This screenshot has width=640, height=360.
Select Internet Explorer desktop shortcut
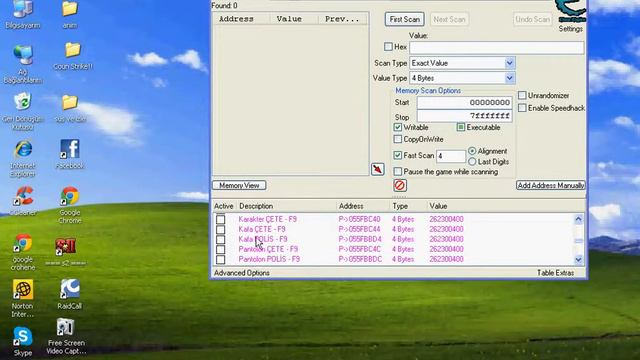pos(22,159)
